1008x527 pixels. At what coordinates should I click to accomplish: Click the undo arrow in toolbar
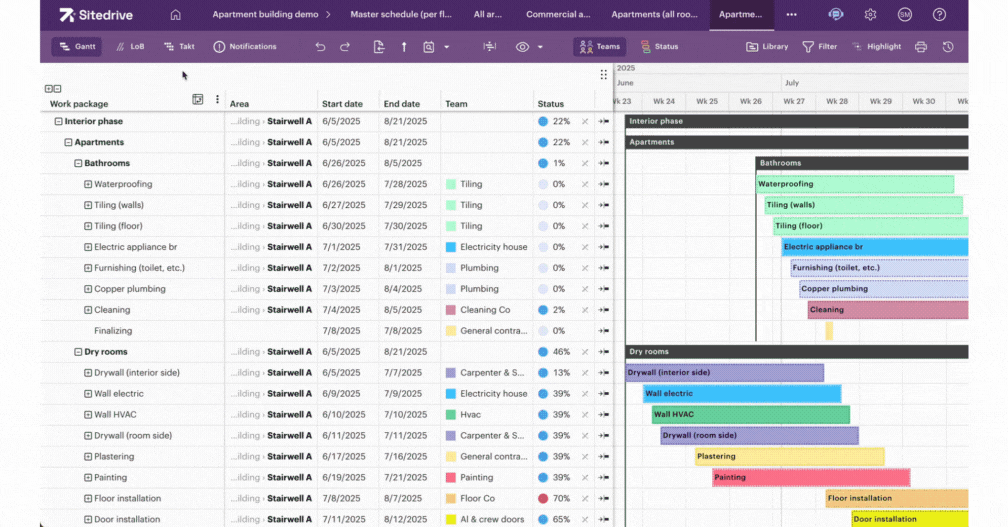click(x=320, y=47)
